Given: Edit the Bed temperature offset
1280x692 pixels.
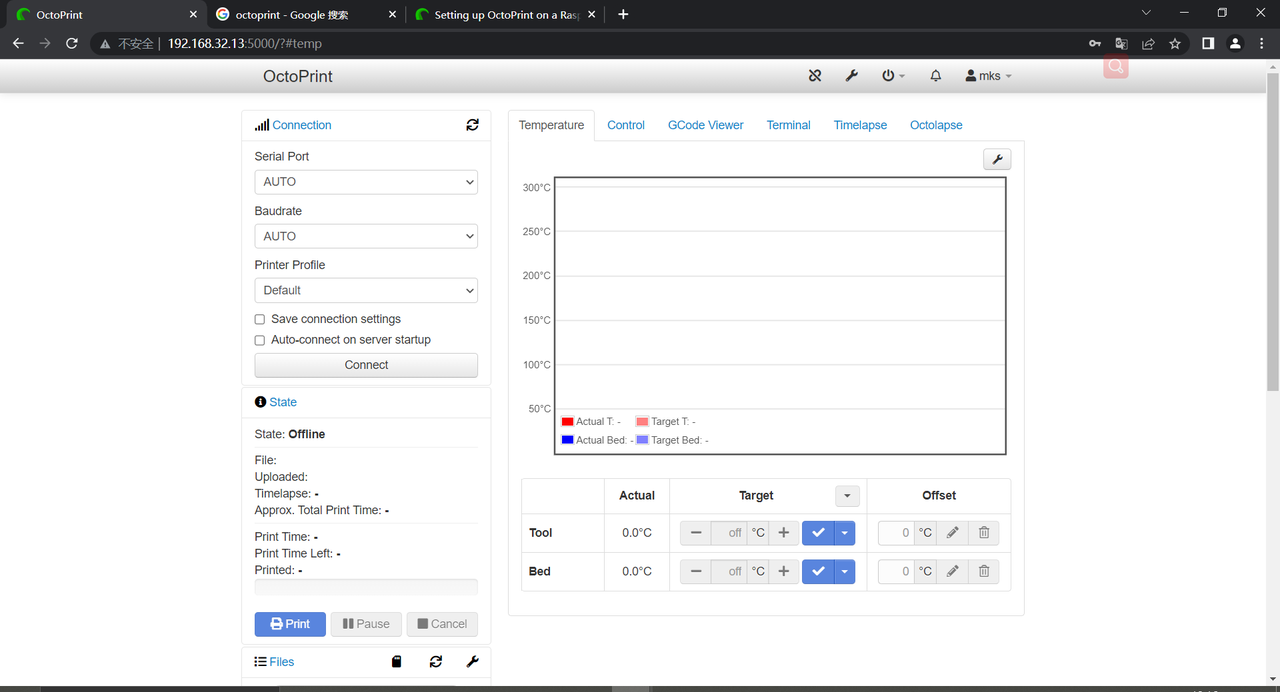Looking at the screenshot, I should (953, 571).
